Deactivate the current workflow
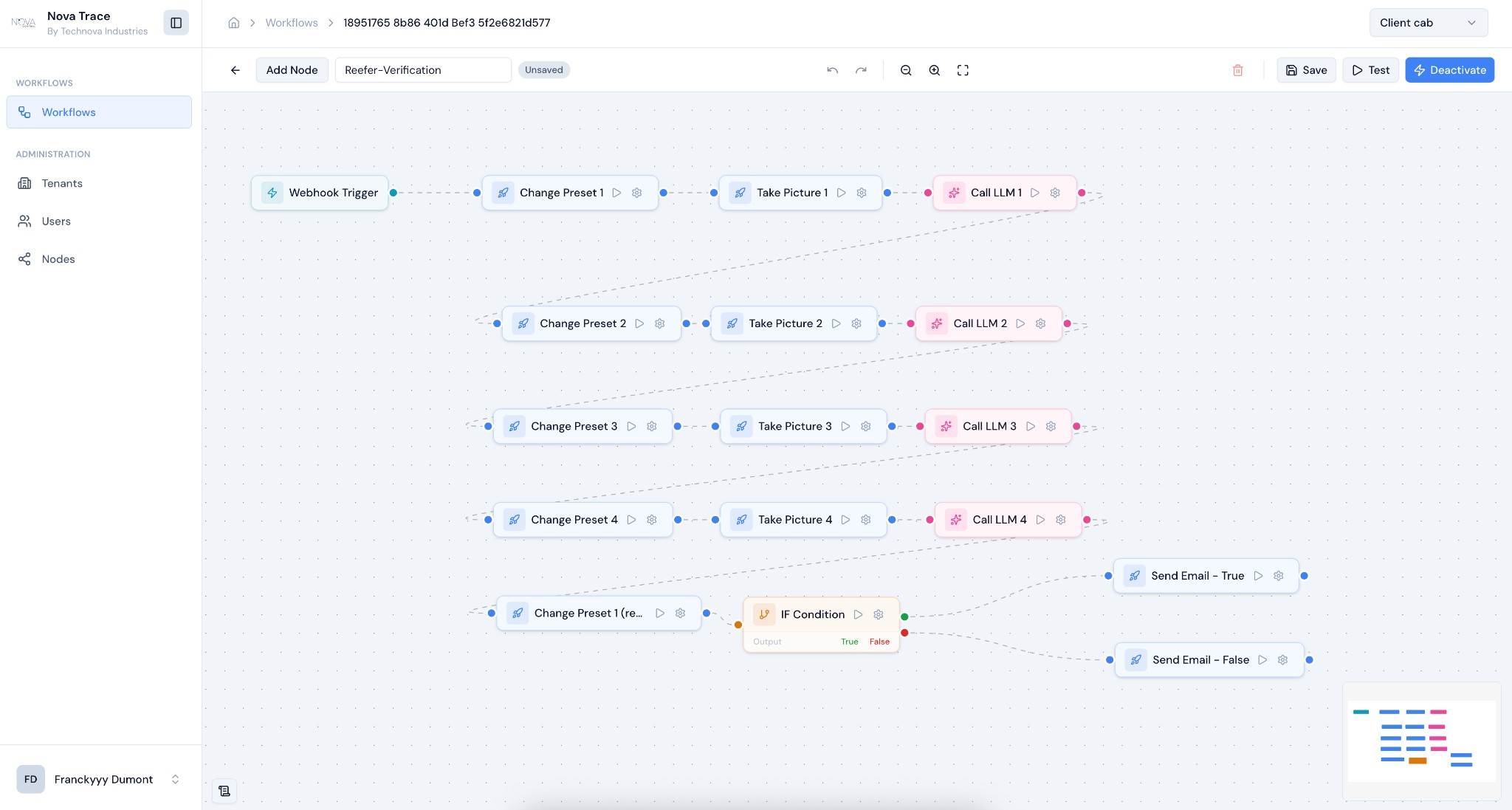The image size is (1512, 810). pos(1449,69)
